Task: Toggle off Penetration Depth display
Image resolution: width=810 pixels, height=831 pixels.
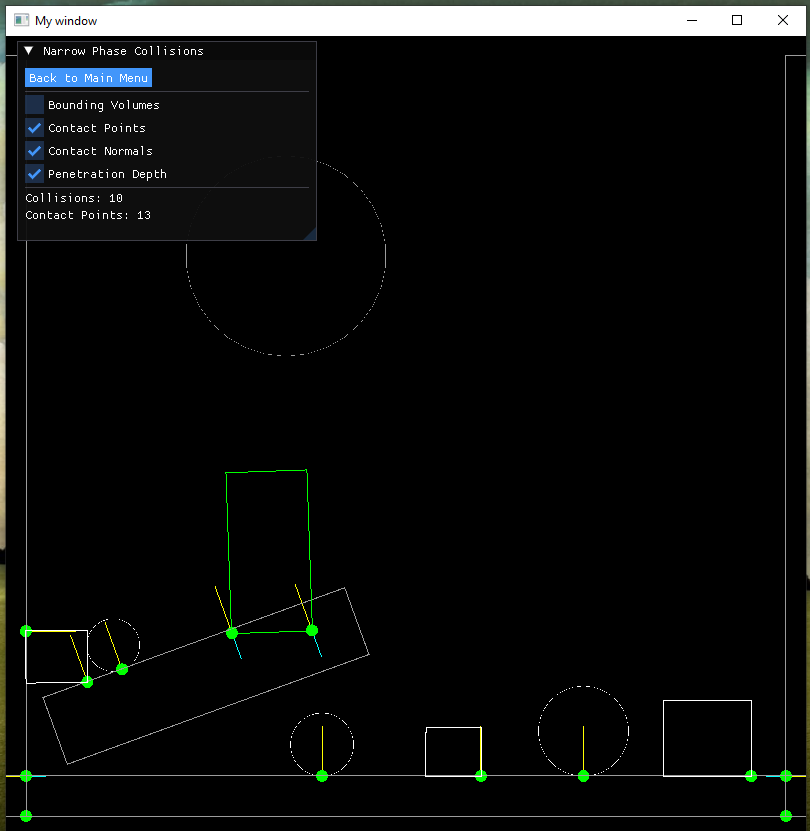Action: [x=34, y=174]
